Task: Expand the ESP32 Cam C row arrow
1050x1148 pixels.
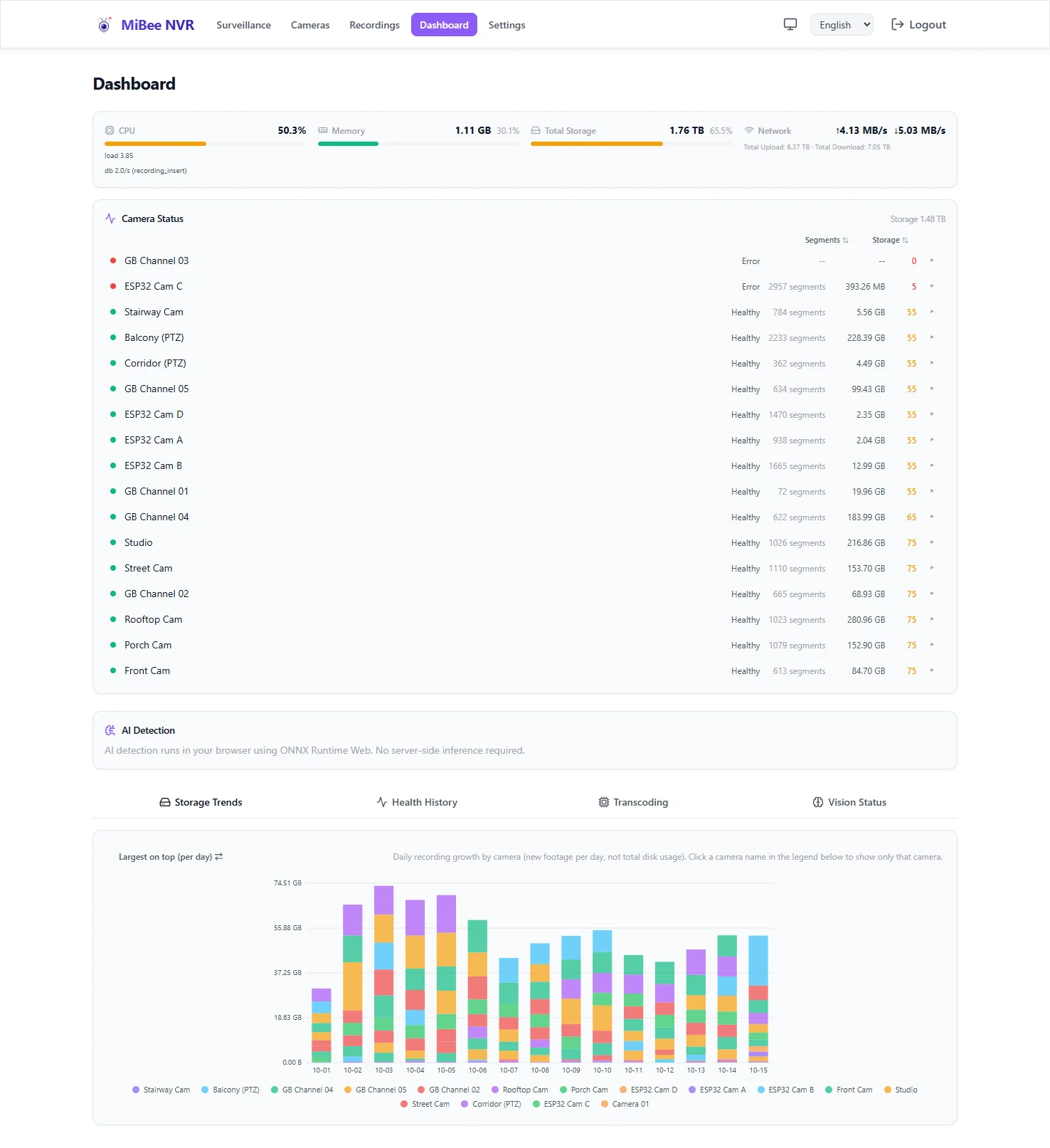Action: click(932, 286)
